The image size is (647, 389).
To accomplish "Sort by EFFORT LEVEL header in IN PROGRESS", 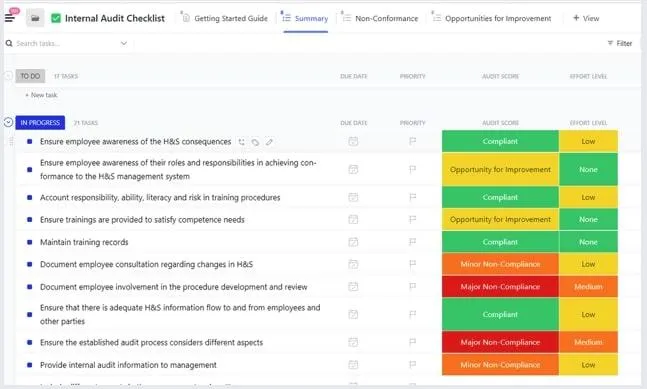I will coord(588,123).
